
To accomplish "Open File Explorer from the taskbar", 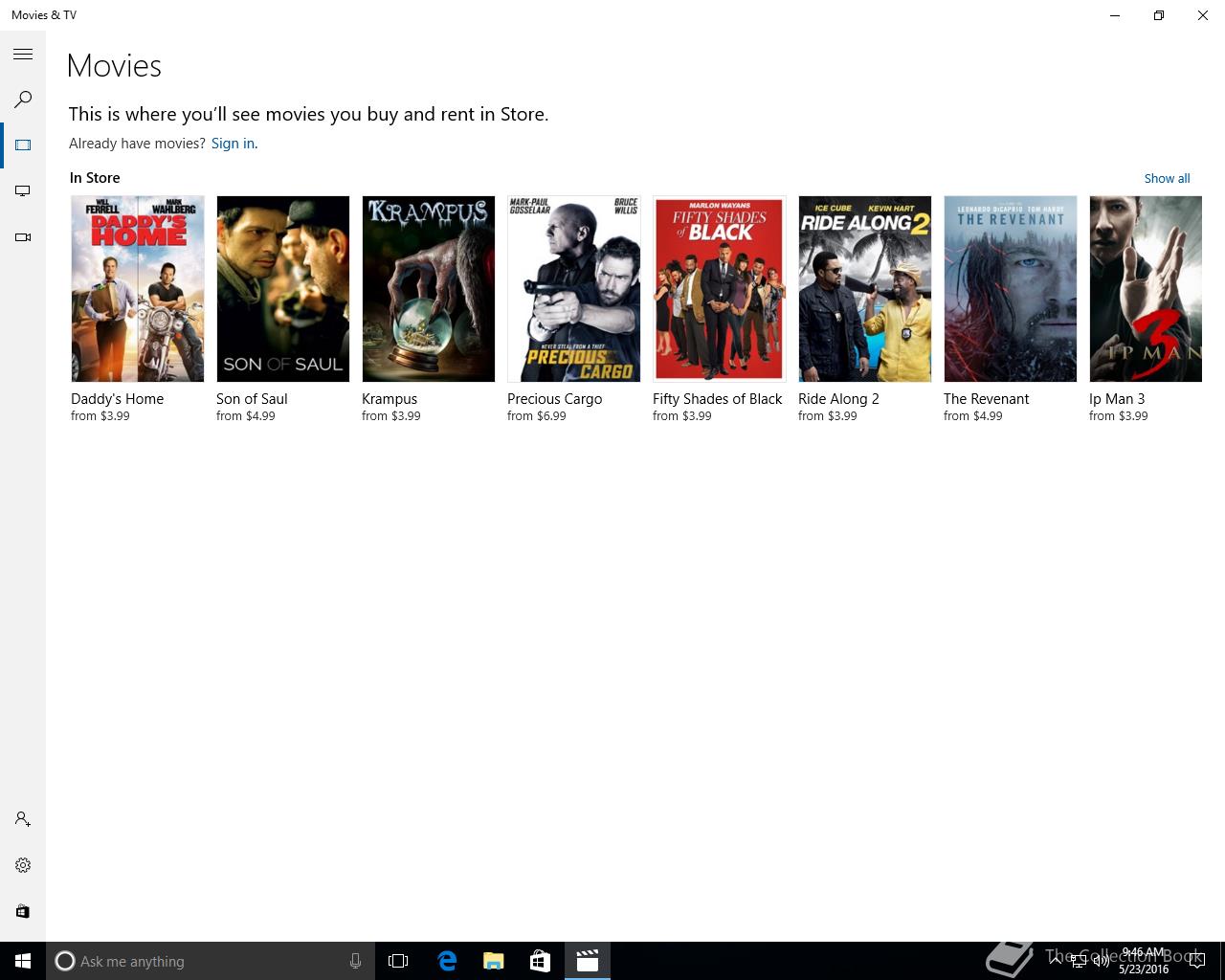I will (x=494, y=961).
